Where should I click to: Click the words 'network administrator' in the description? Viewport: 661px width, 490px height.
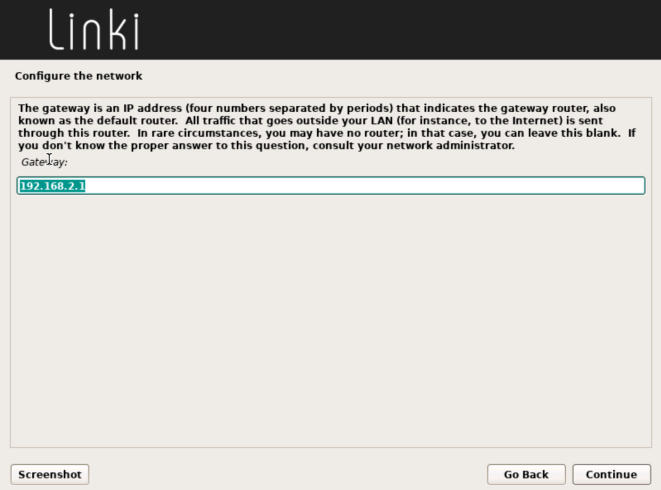450,145
